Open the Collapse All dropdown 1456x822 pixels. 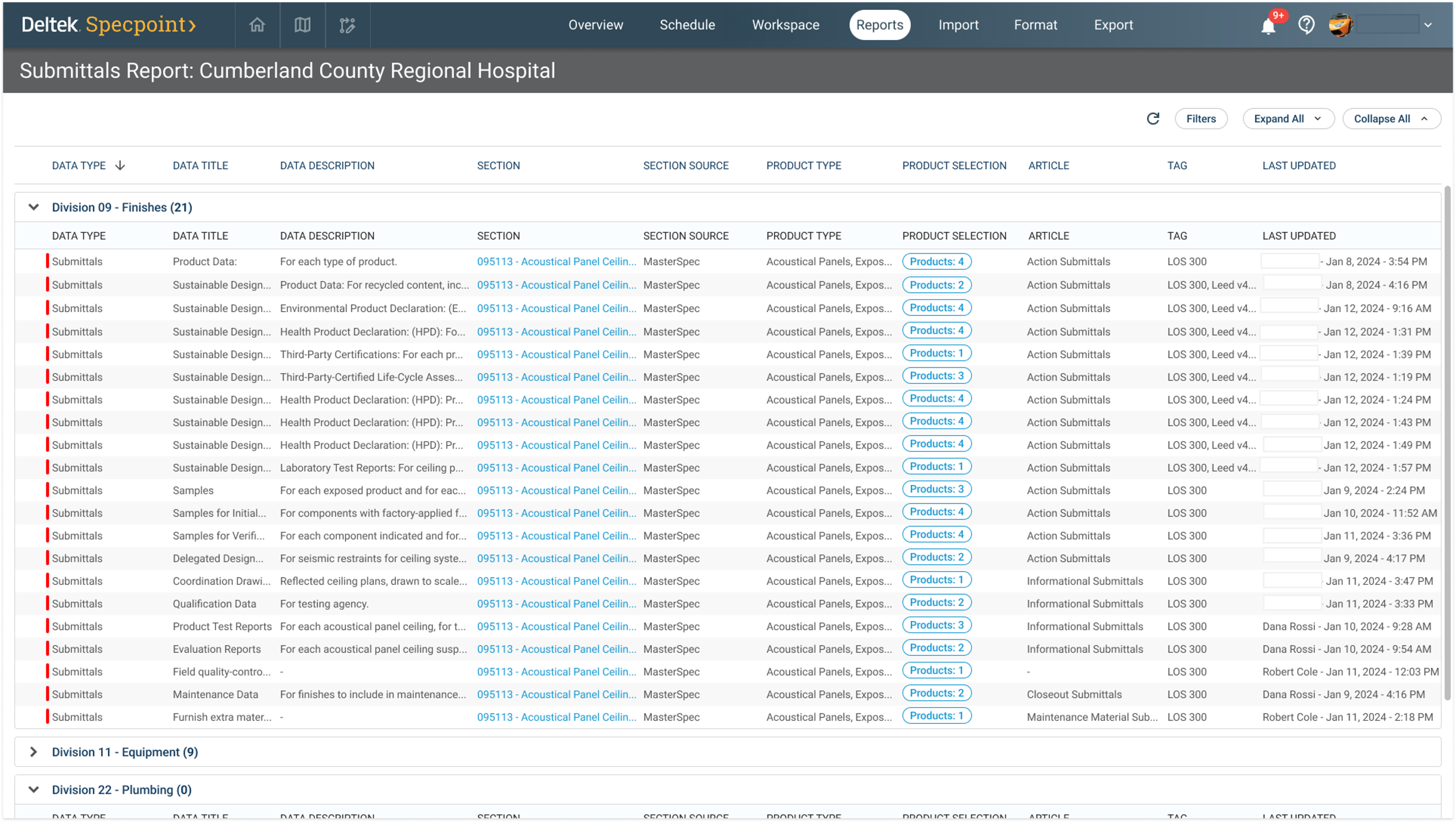coord(1390,119)
